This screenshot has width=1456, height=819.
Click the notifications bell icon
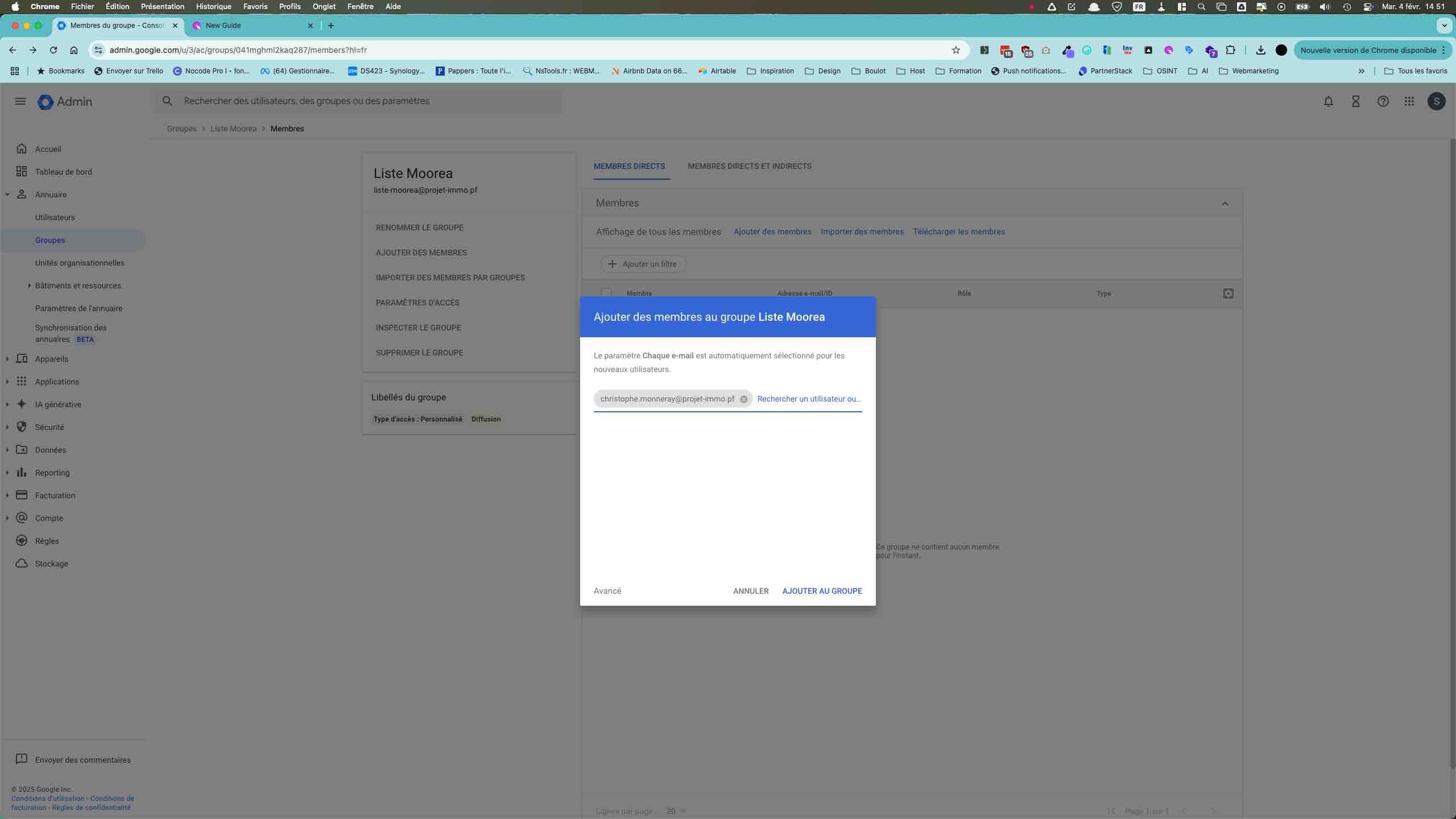1328,101
